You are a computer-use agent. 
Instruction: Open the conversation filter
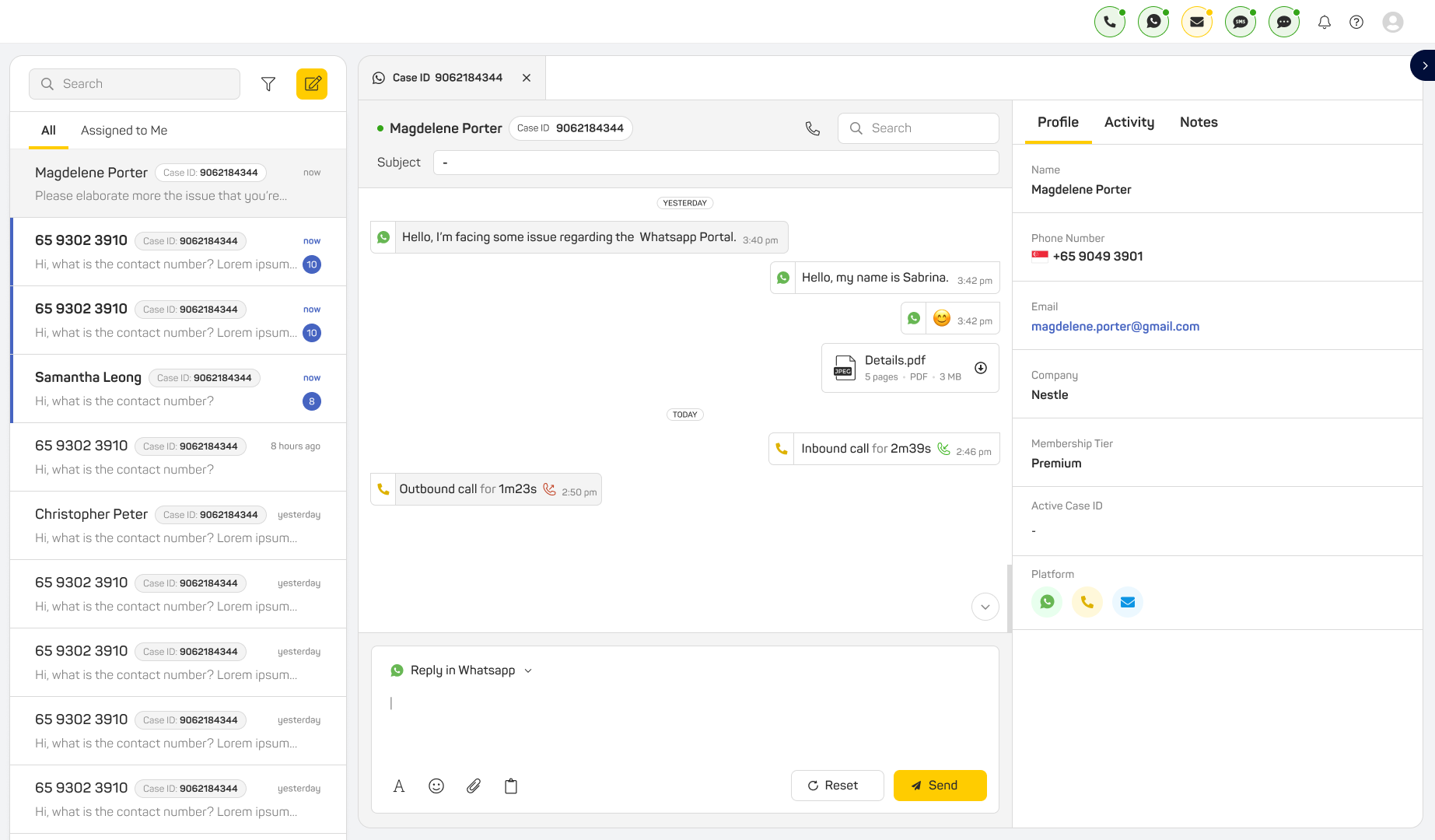click(268, 84)
